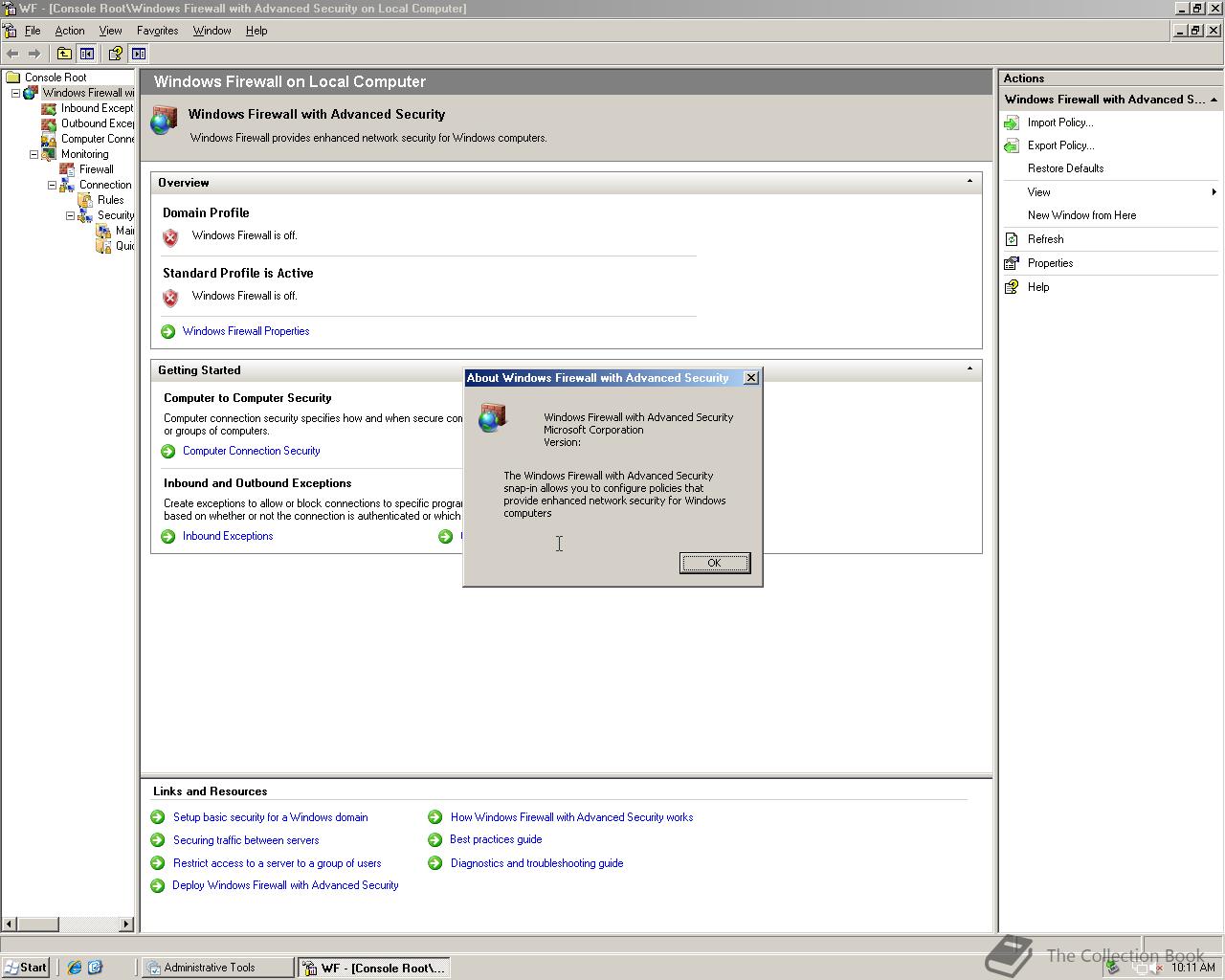Viewport: 1225px width, 980px height.
Task: Launch Internet Explorer from quick launch
Action: coord(75,968)
